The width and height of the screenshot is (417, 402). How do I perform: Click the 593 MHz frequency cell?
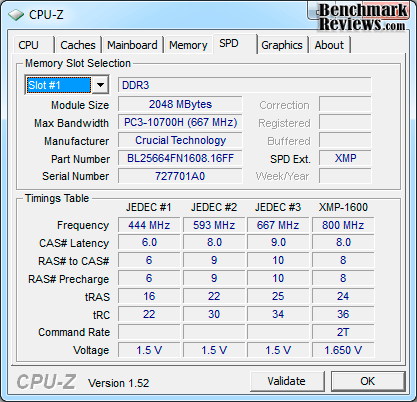(214, 225)
